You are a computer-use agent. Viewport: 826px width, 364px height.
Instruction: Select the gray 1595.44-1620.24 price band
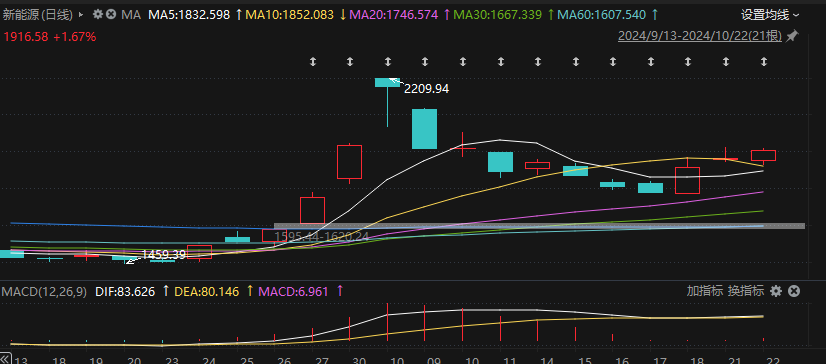(539, 226)
